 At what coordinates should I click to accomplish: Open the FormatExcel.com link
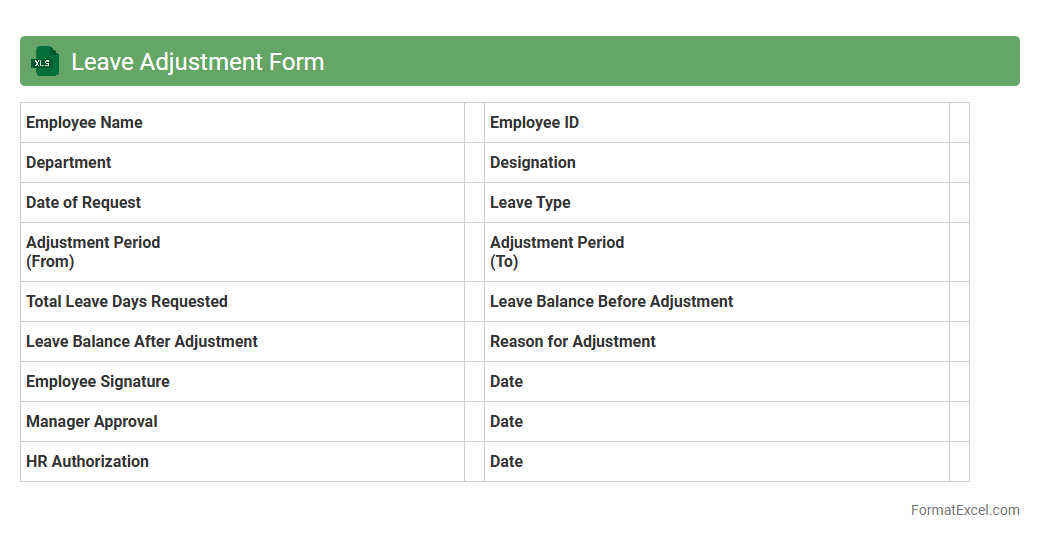pos(964,510)
